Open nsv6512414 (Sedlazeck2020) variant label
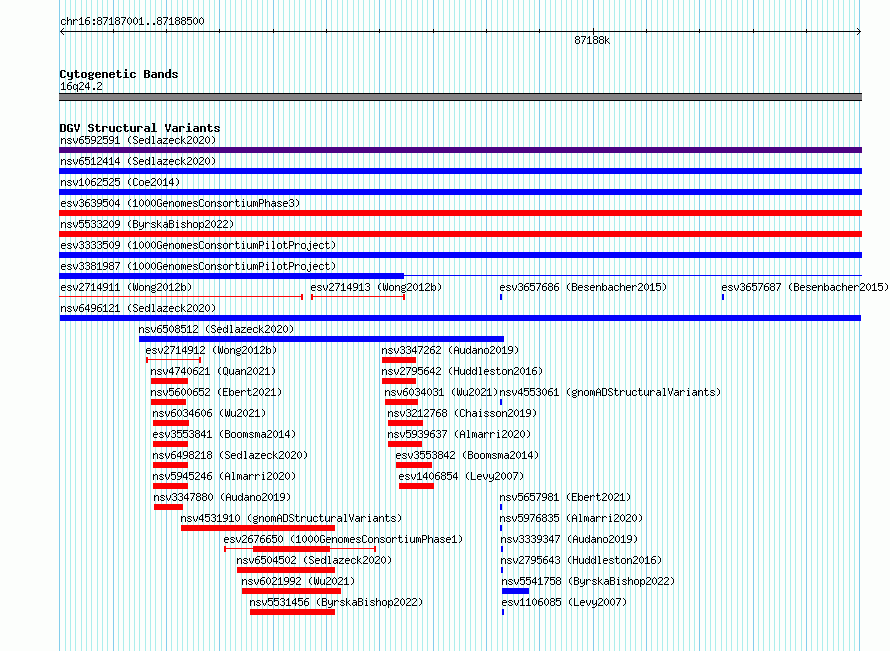Screen dimensions: 890x651 pos(138,161)
